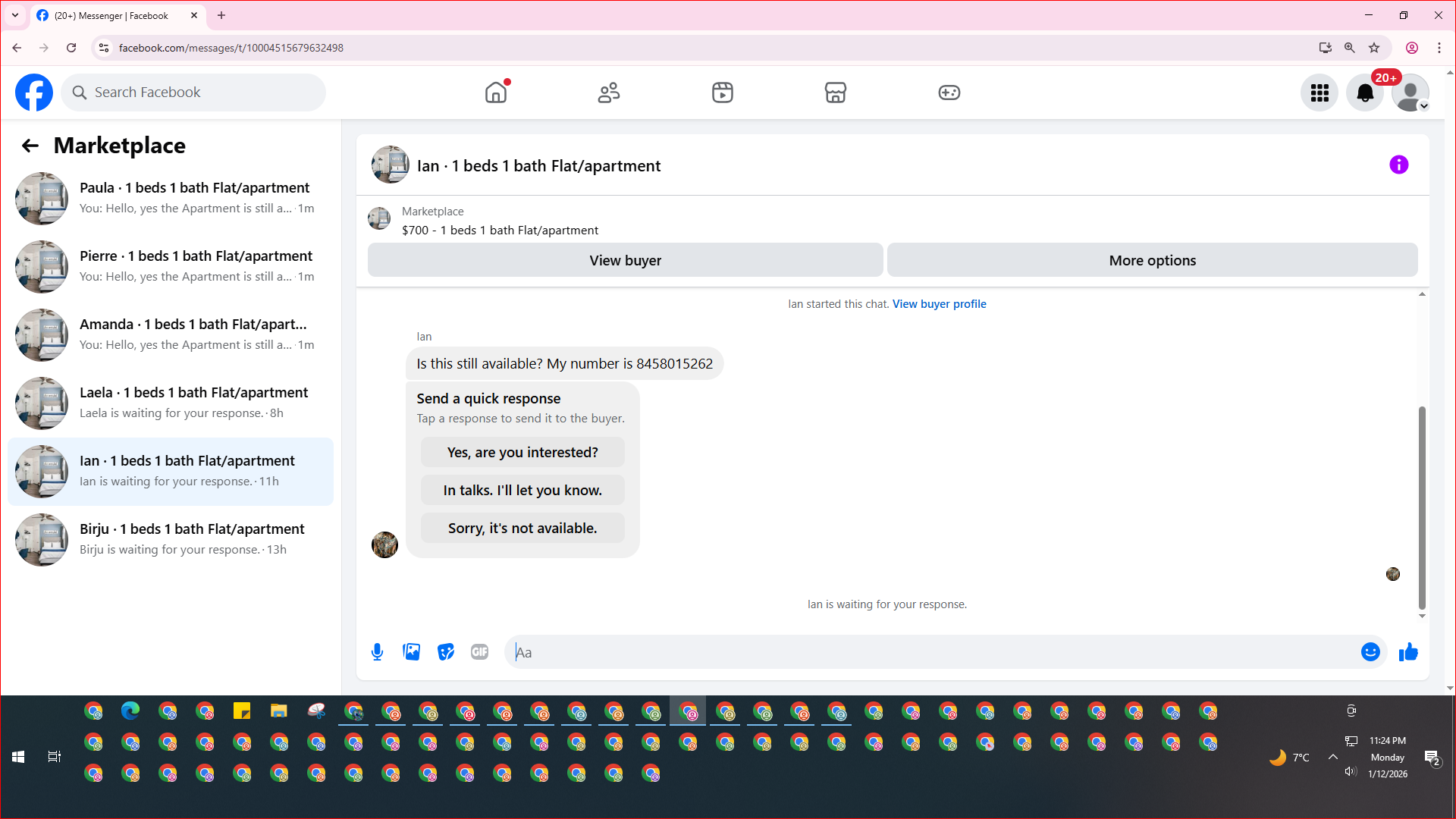This screenshot has height=819, width=1456.
Task: Open Windows Start menu
Action: point(18,757)
